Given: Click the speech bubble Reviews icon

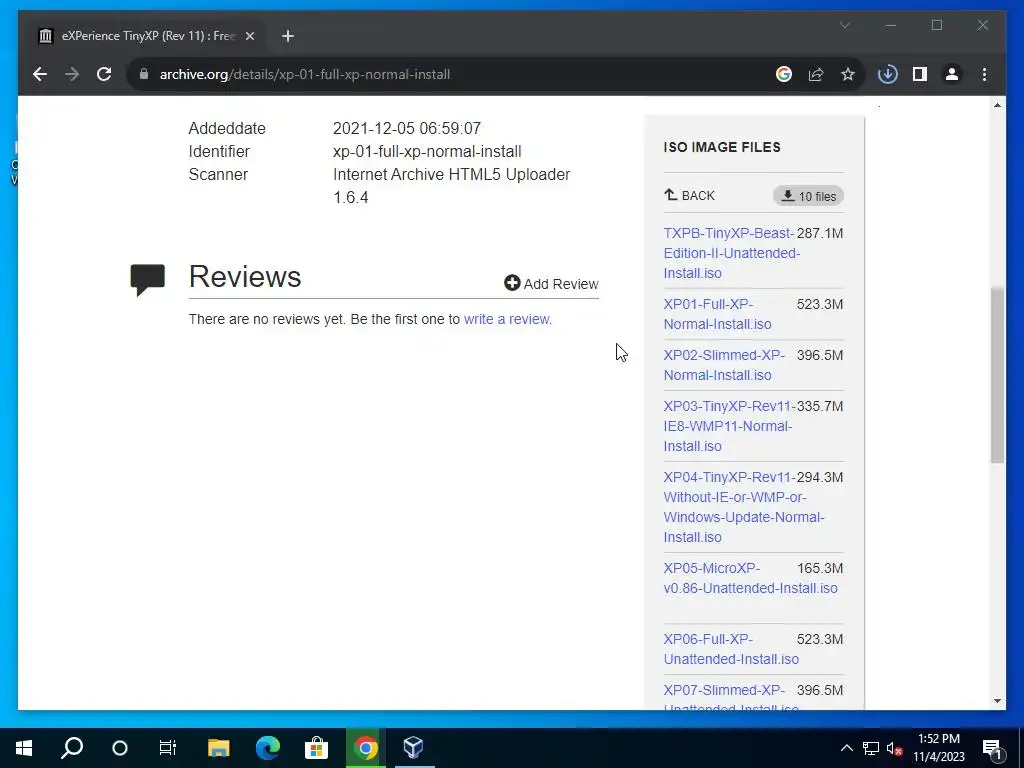Looking at the screenshot, I should pos(148,280).
